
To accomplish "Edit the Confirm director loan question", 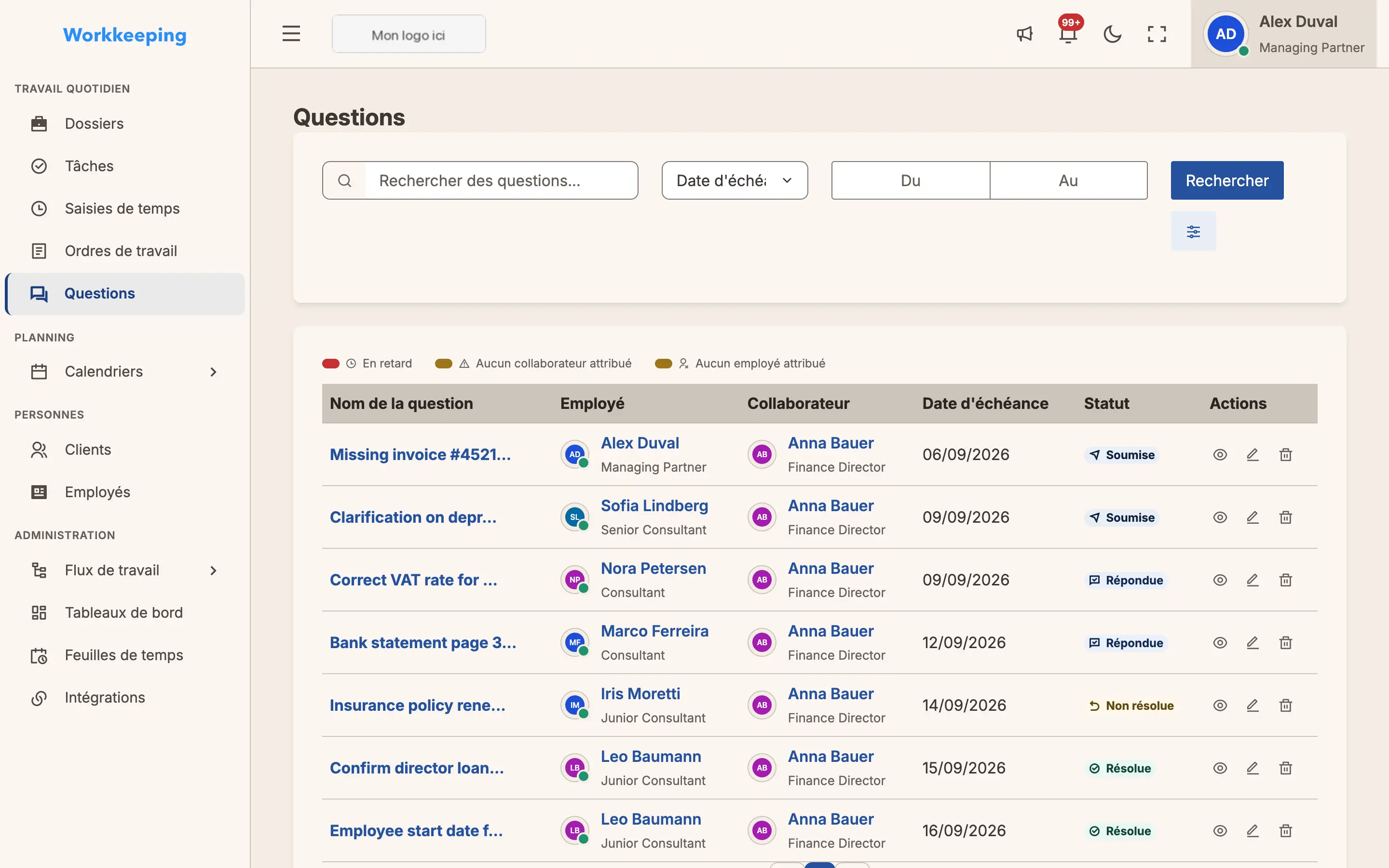I will pyautogui.click(x=1253, y=768).
